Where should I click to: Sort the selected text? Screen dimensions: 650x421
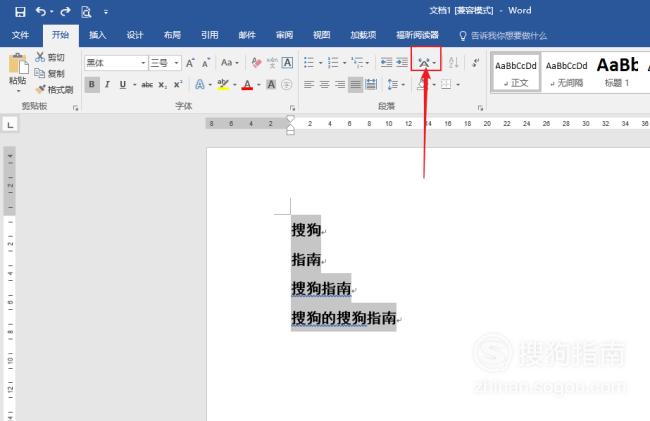(454, 63)
